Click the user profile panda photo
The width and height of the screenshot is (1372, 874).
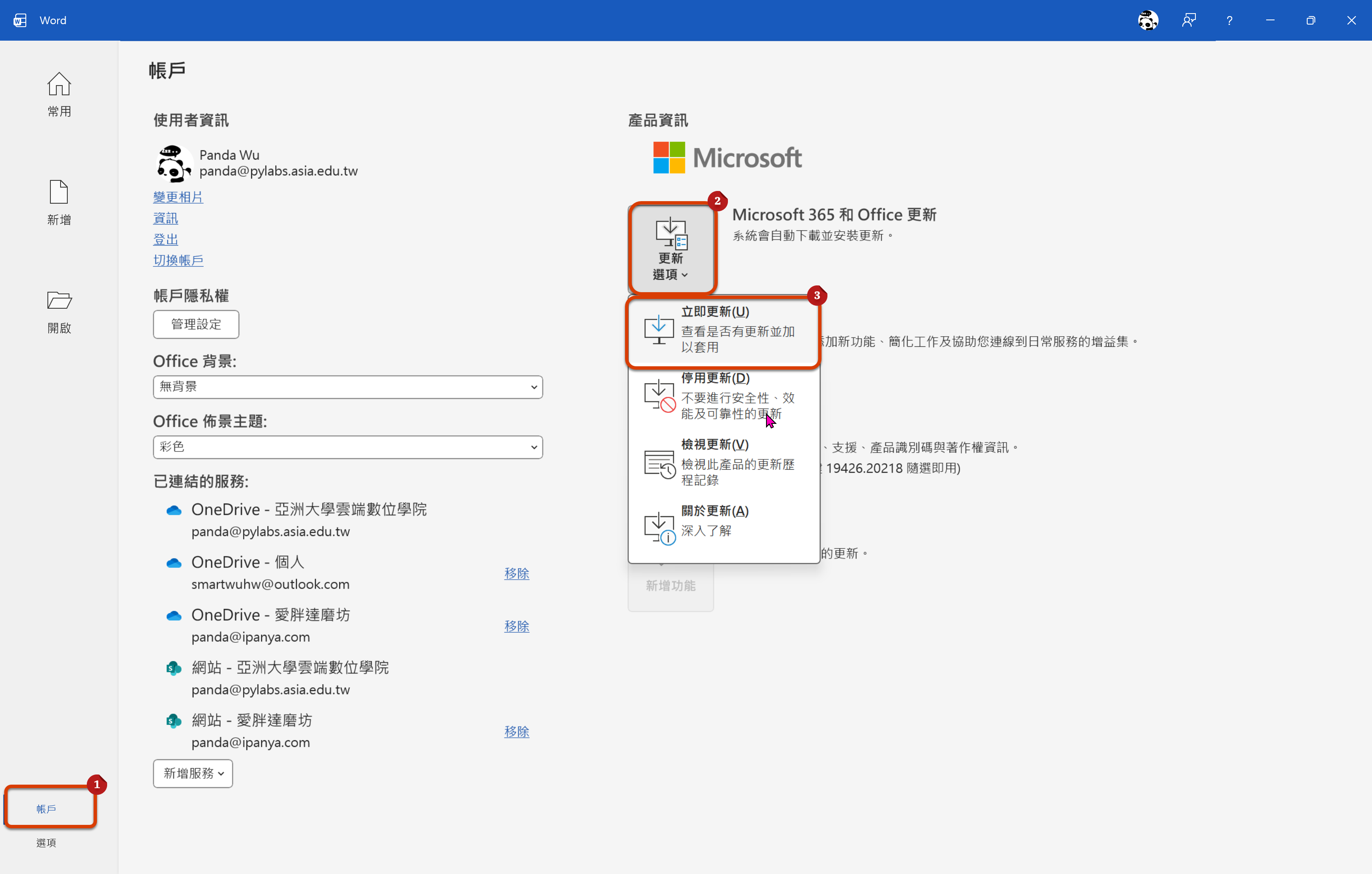click(x=173, y=163)
